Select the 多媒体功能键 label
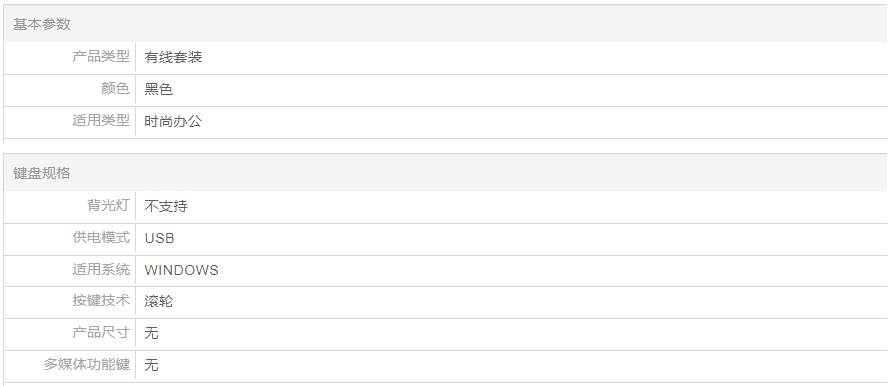The image size is (892, 386). (x=86, y=364)
